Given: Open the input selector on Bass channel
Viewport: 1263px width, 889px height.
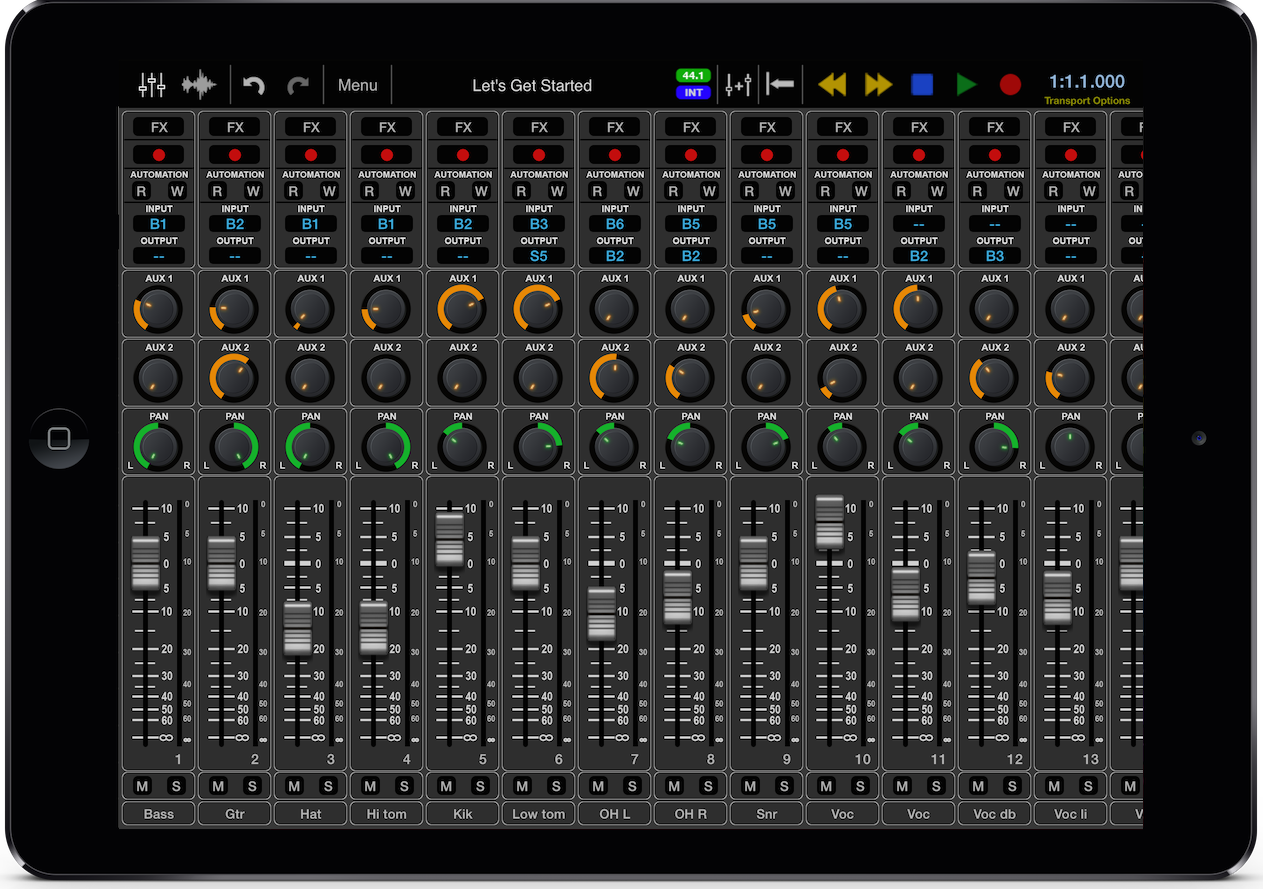Looking at the screenshot, I should tap(159, 224).
